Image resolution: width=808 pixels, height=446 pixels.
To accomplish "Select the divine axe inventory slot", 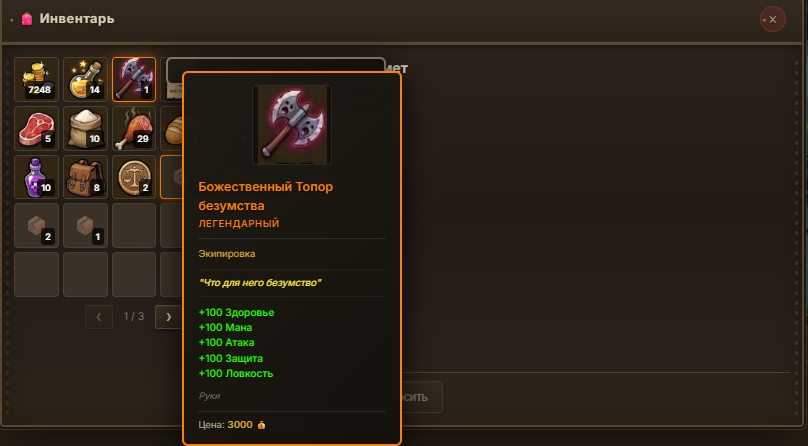I will (134, 79).
